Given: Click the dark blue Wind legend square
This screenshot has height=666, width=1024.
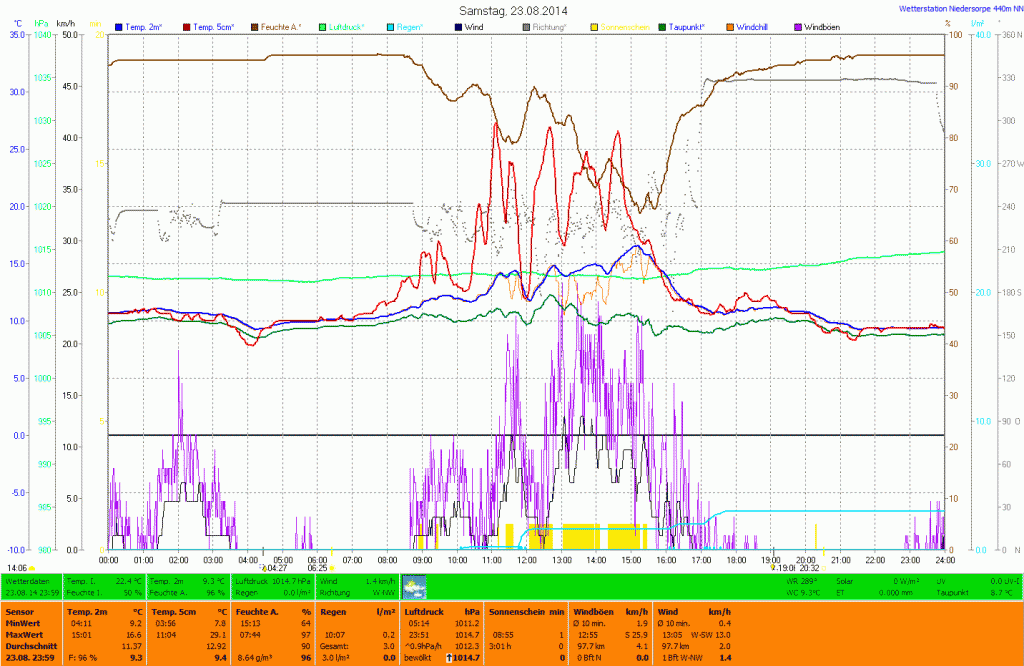Looking at the screenshot, I should pos(456,26).
